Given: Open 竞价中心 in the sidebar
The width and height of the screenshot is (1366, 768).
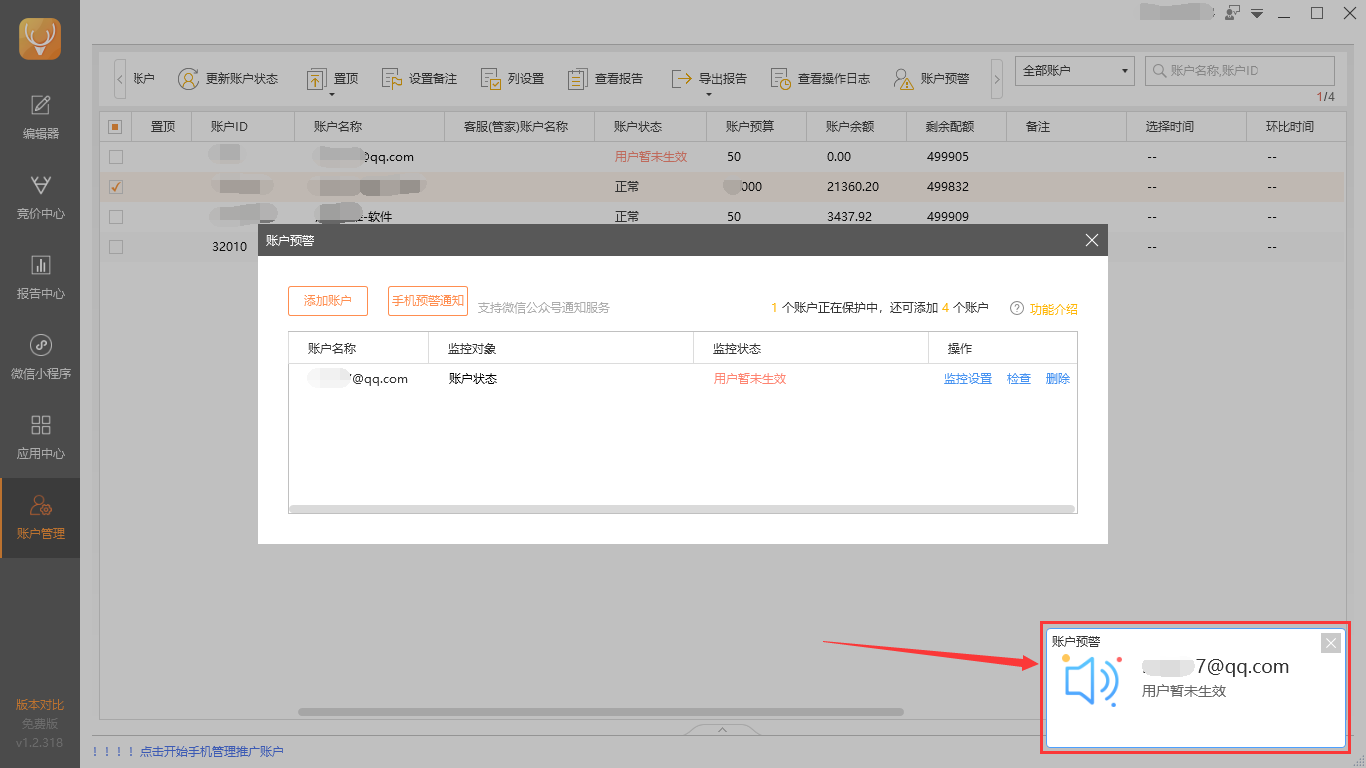Looking at the screenshot, I should pyautogui.click(x=40, y=198).
